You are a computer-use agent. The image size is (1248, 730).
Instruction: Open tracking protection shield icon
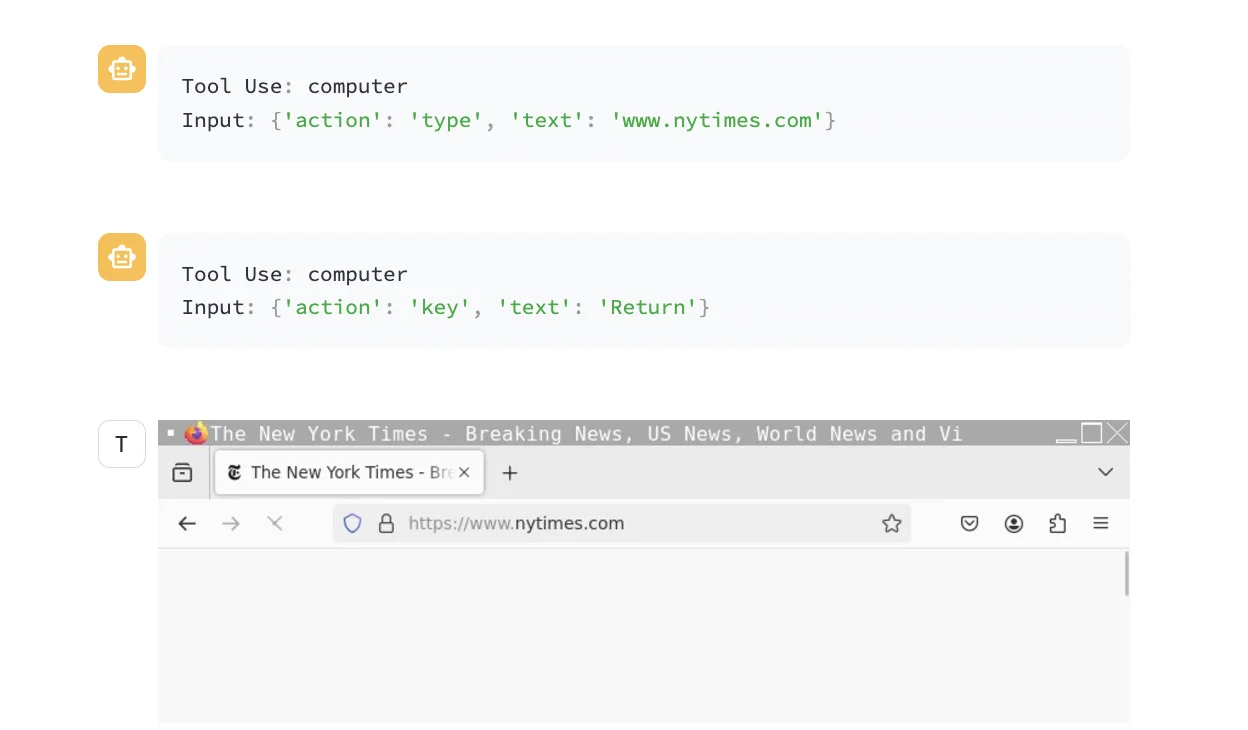click(x=352, y=523)
